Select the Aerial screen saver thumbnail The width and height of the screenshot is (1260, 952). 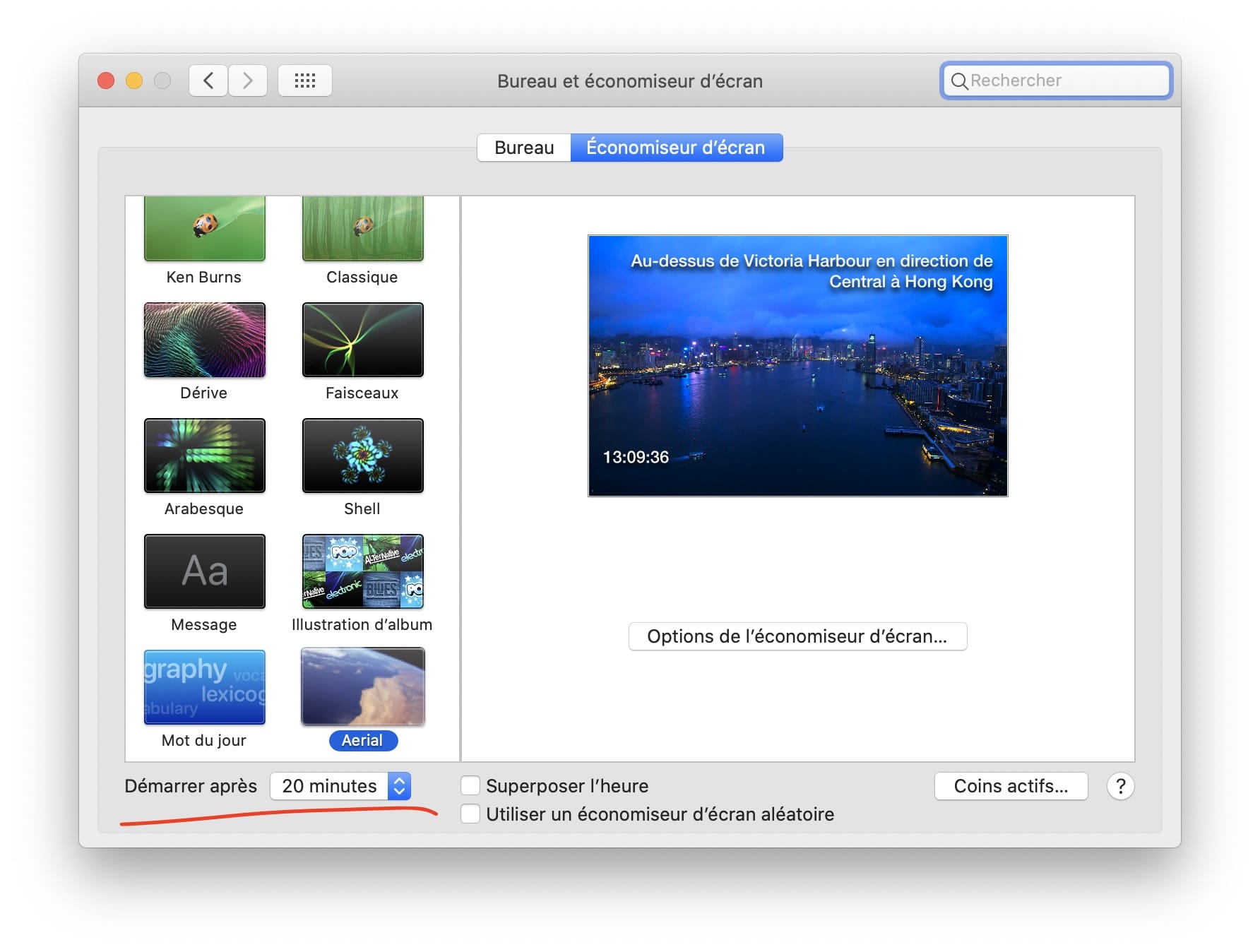363,687
